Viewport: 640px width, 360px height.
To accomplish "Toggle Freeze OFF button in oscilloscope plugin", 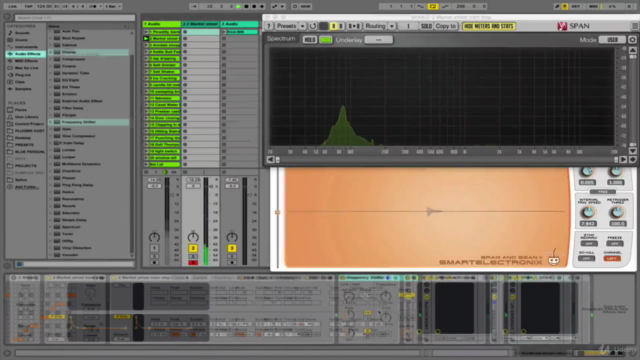I will point(614,243).
